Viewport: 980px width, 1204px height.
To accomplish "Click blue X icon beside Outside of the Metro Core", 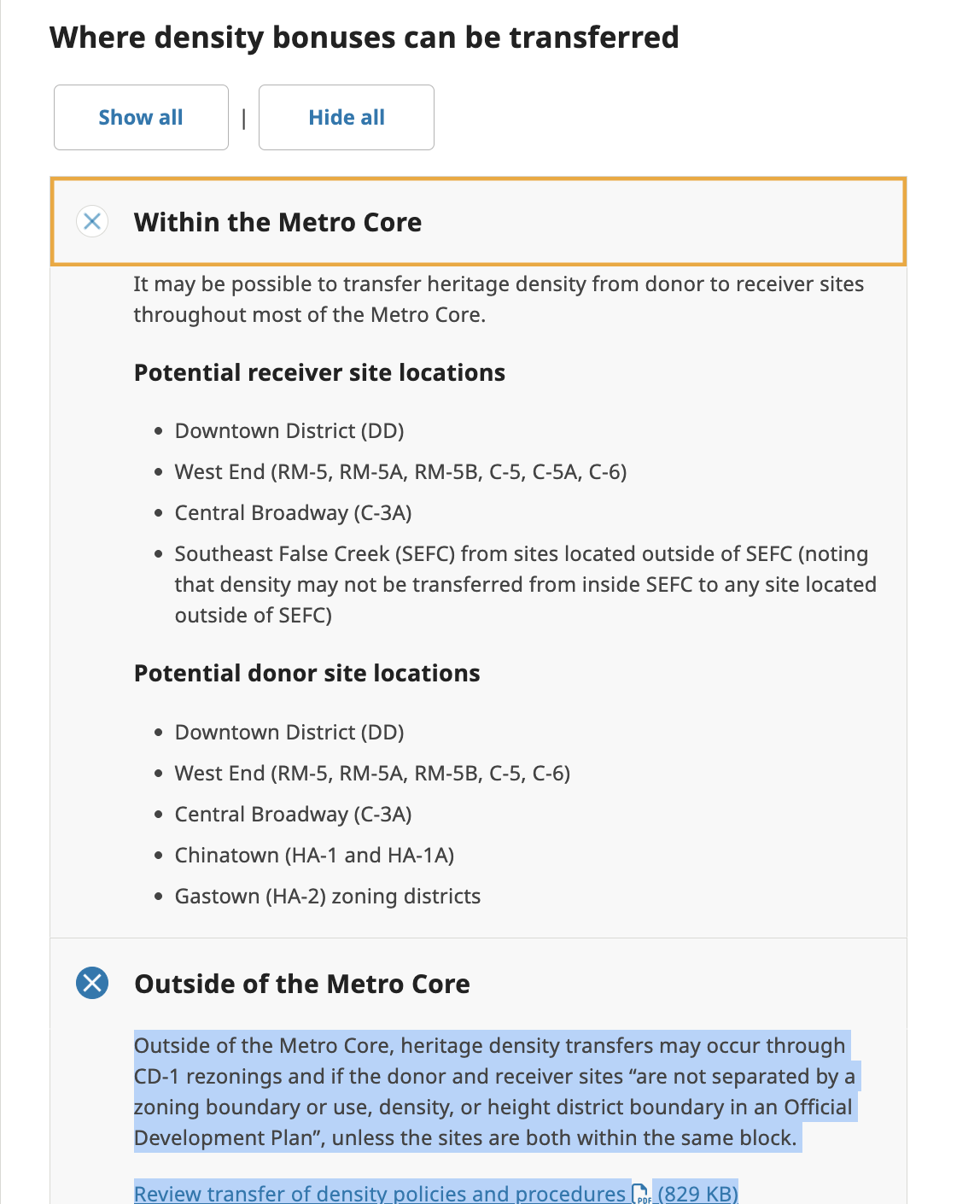I will (x=92, y=984).
